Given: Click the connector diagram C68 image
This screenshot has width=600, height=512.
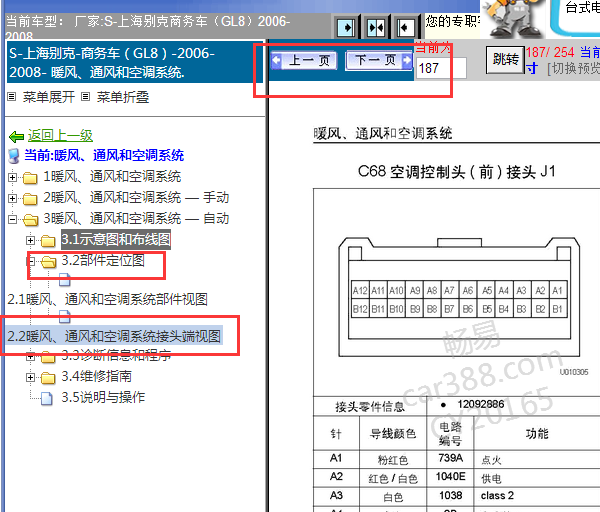Looking at the screenshot, I should (459, 297).
